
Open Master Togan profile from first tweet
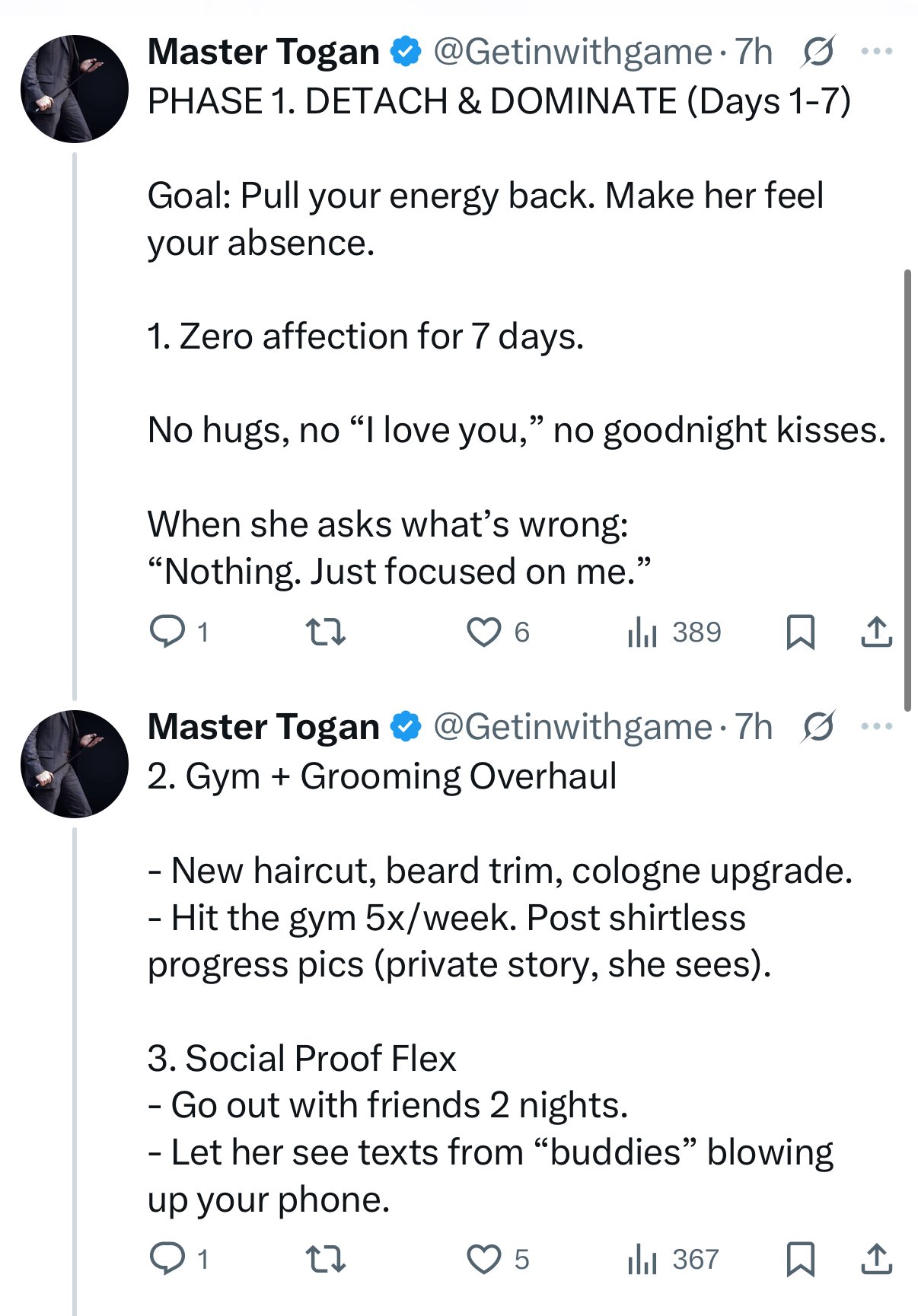263,52
